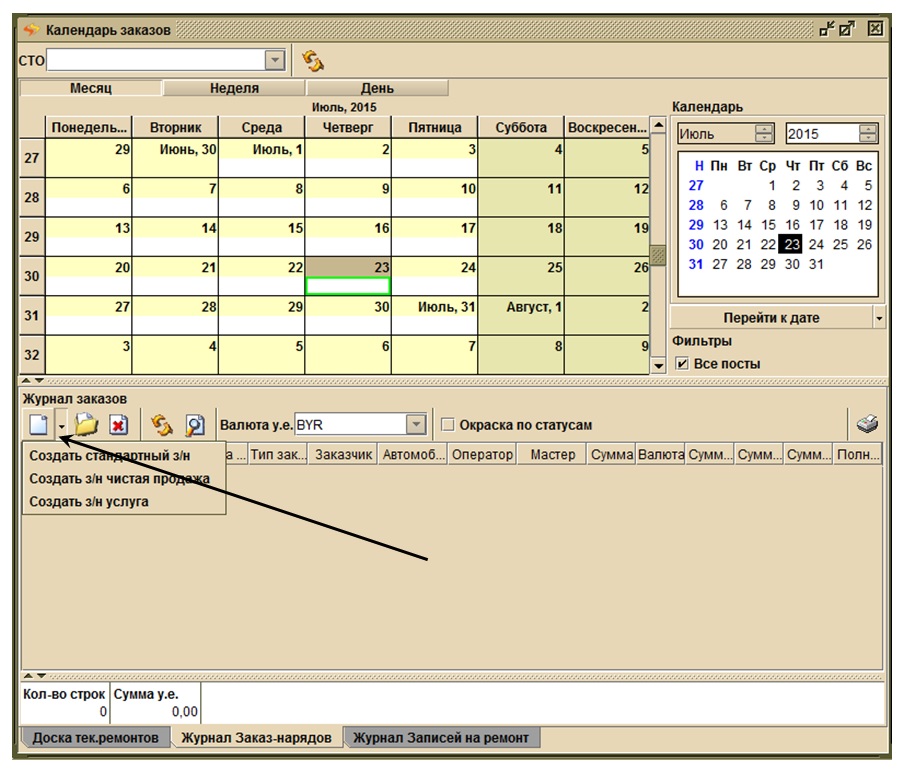Open Журнал Заказ-нарядов tab
This screenshot has height=773, width=907.
[x=256, y=738]
